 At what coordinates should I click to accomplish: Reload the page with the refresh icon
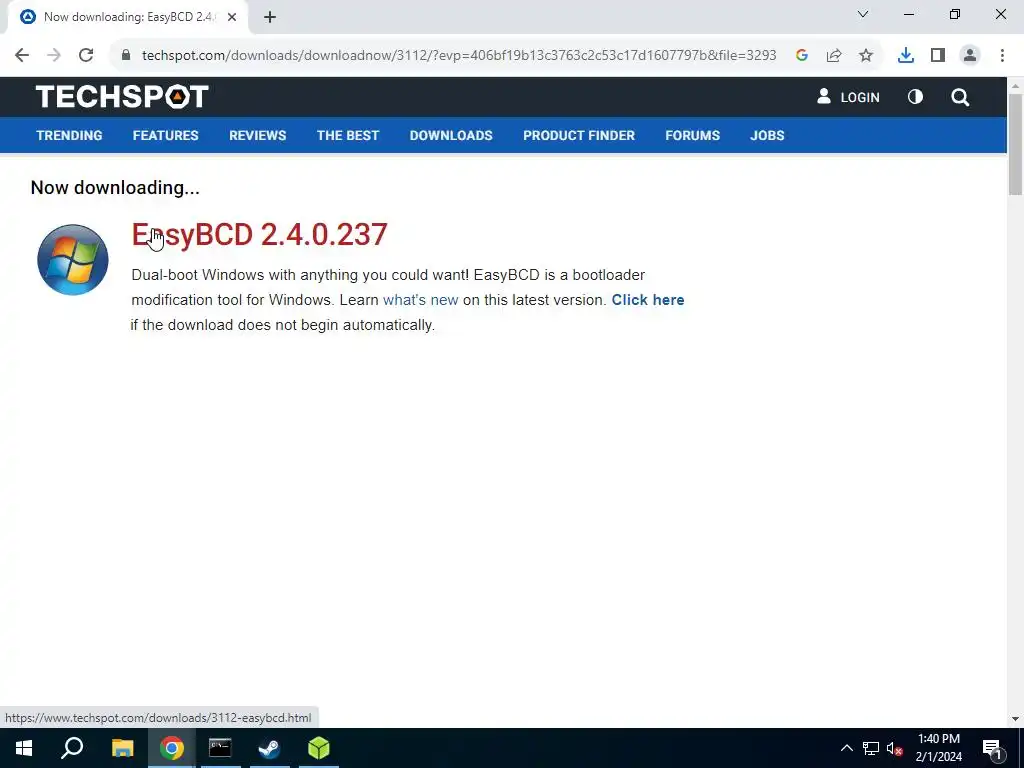(86, 56)
